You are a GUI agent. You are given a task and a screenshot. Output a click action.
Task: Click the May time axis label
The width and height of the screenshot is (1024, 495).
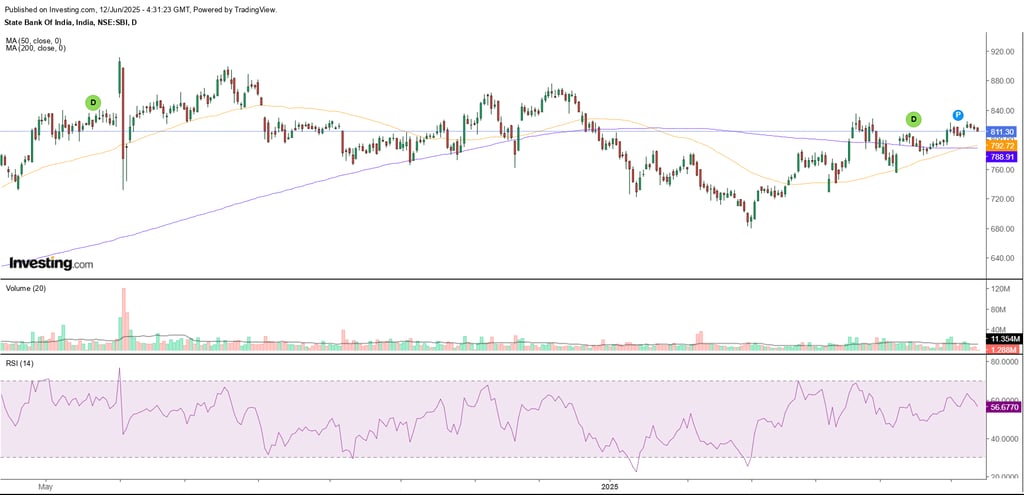44,487
